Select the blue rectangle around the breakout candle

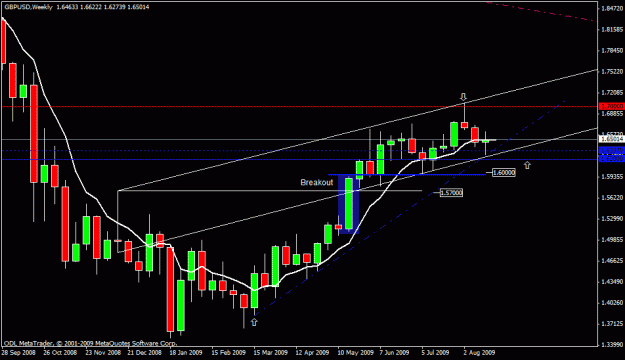tap(349, 204)
